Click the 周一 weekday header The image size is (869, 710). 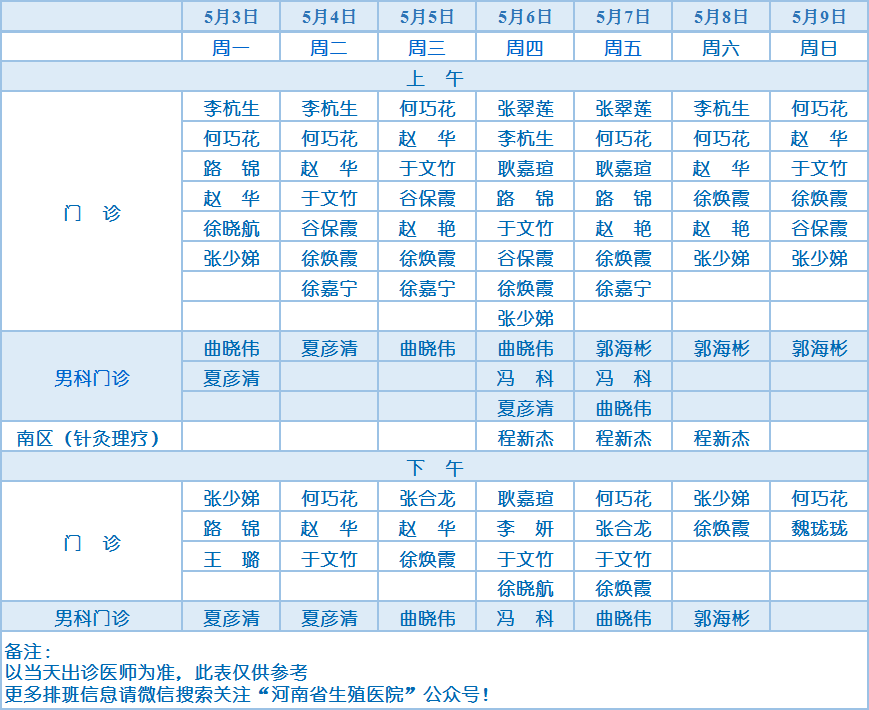(231, 48)
